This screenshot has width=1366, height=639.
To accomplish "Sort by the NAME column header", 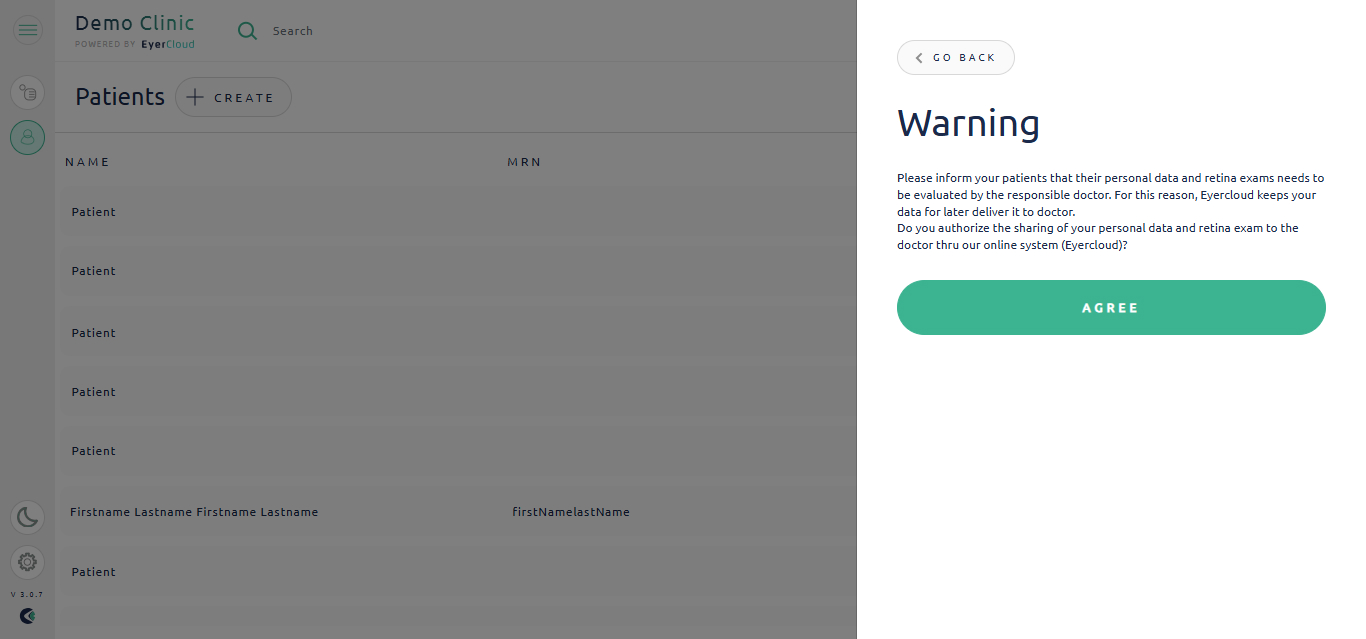I will pyautogui.click(x=88, y=162).
